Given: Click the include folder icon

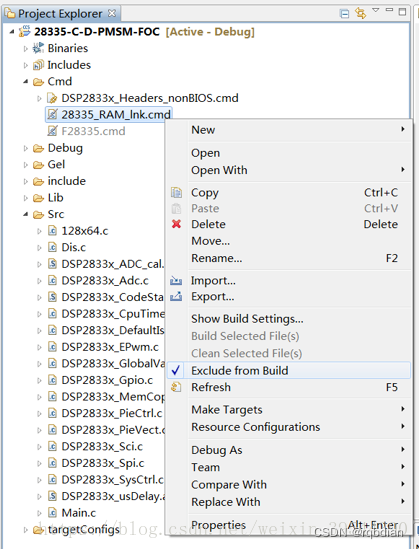Looking at the screenshot, I should [38, 181].
